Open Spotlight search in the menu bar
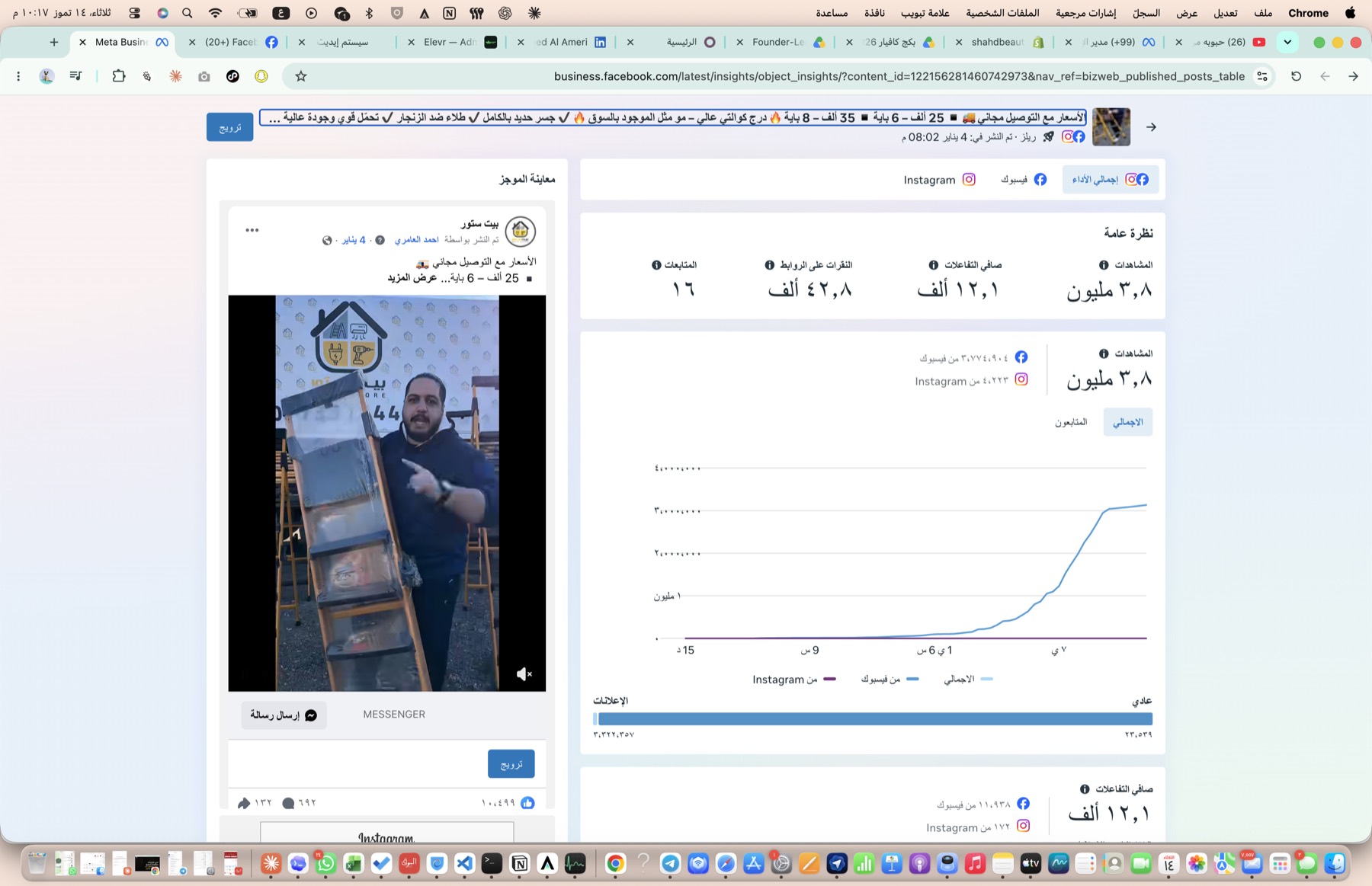This screenshot has height=886, width=1372. pos(188,13)
